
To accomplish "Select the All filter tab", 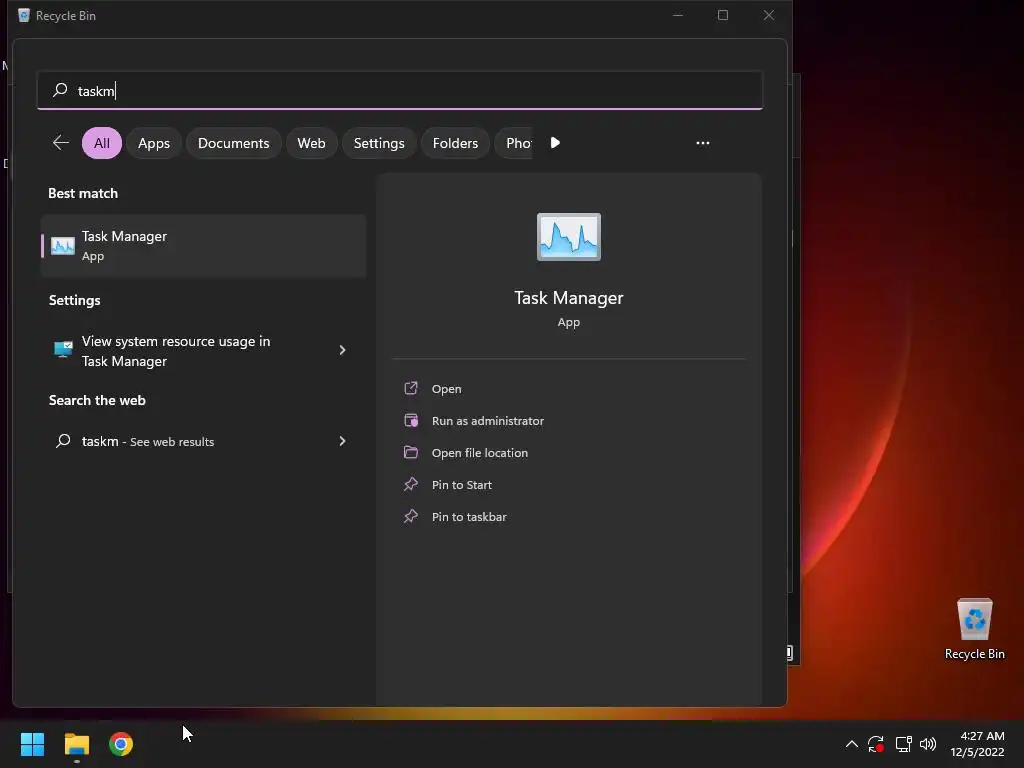I will (x=102, y=143).
